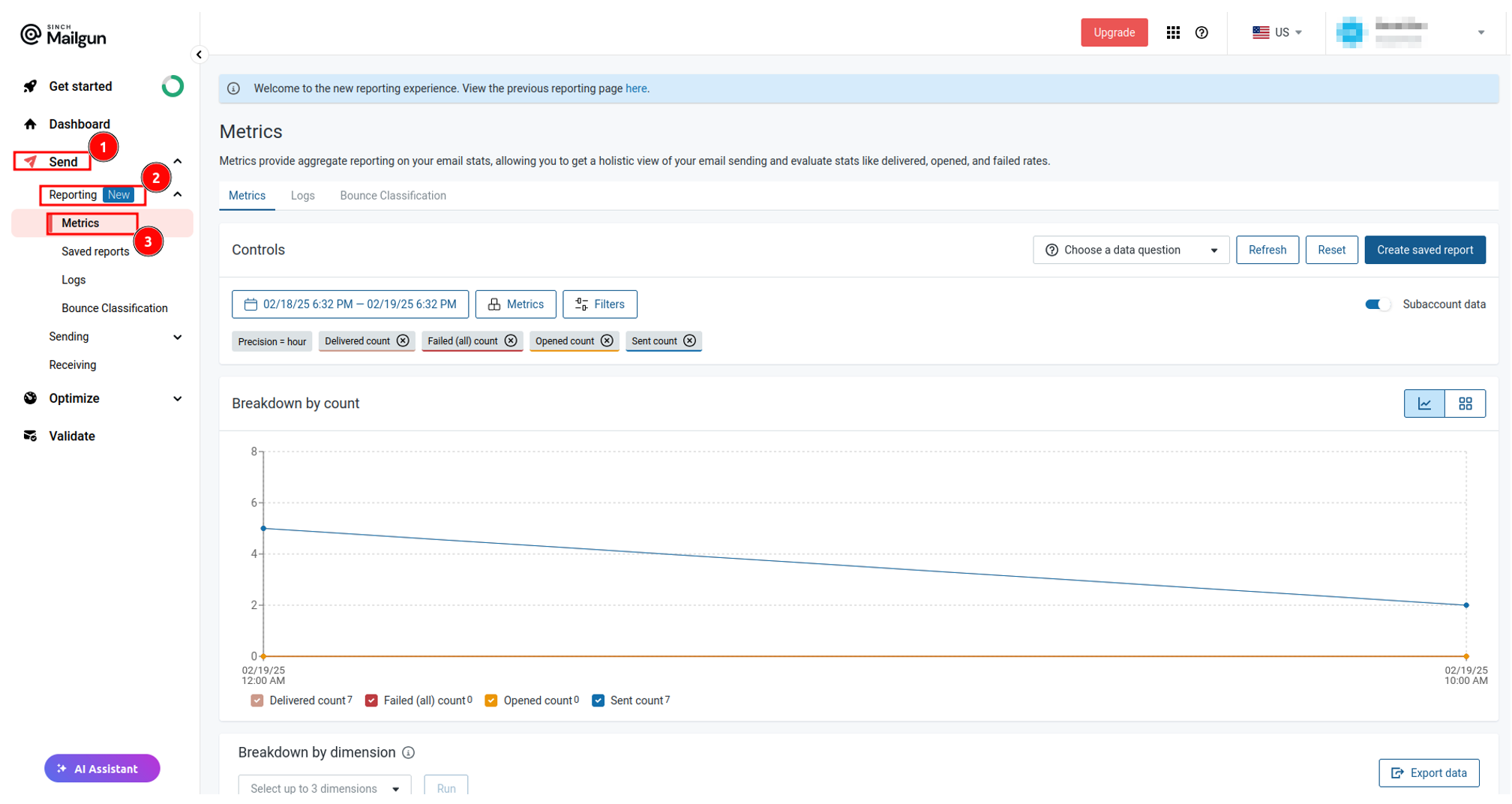Collapse the Reporting section chevron

tap(178, 194)
